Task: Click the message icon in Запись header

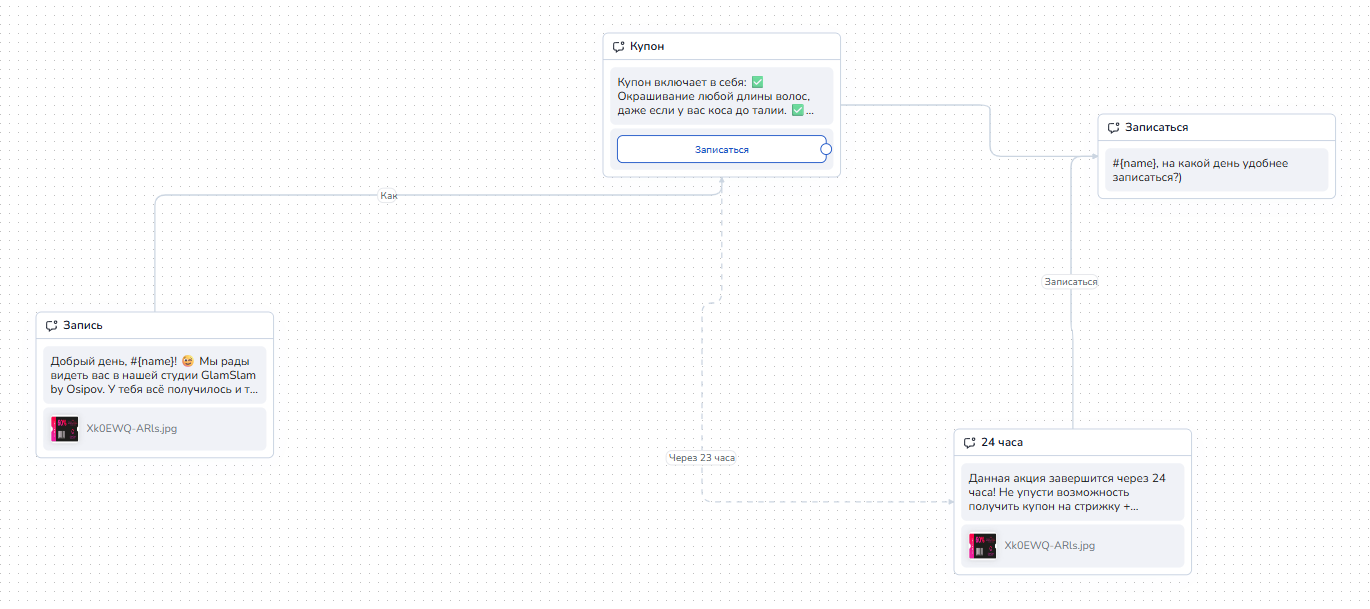Action: tap(52, 326)
